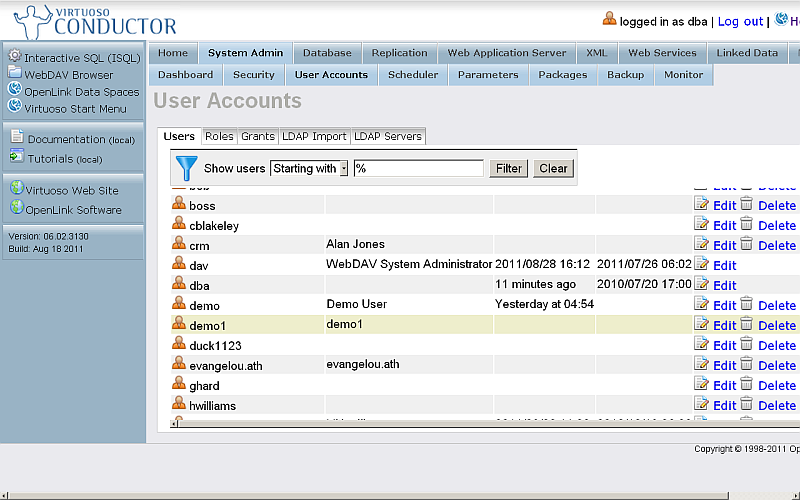Click the XML menu tab
This screenshot has width=800, height=500.
596,53
